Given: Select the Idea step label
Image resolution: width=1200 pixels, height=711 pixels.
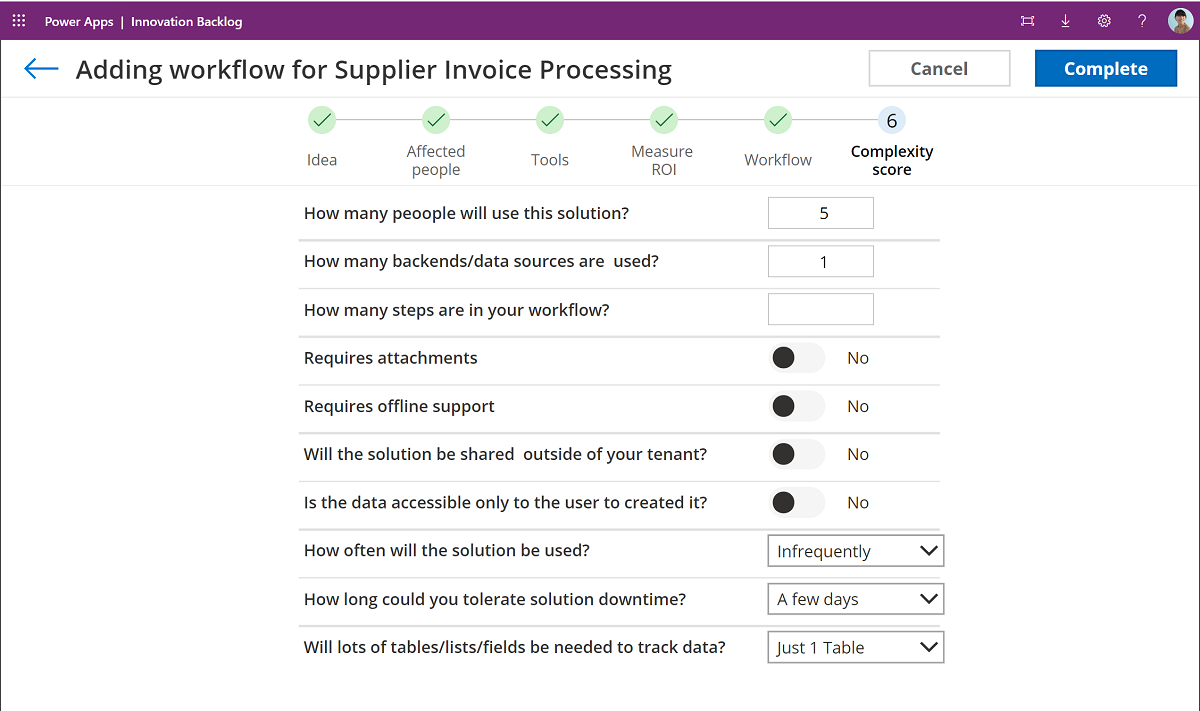Looking at the screenshot, I should click(322, 160).
